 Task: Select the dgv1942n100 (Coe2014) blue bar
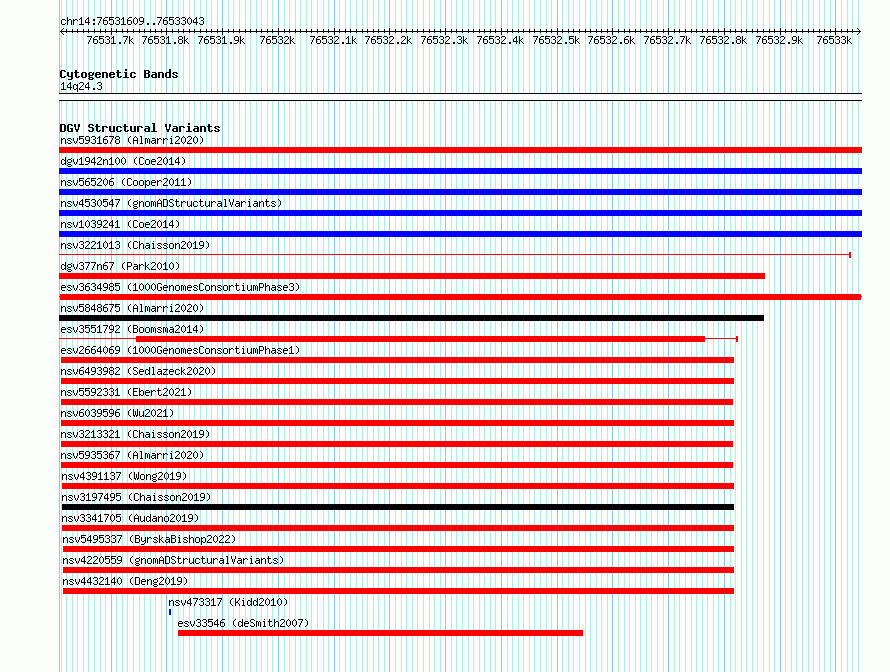[x=460, y=171]
